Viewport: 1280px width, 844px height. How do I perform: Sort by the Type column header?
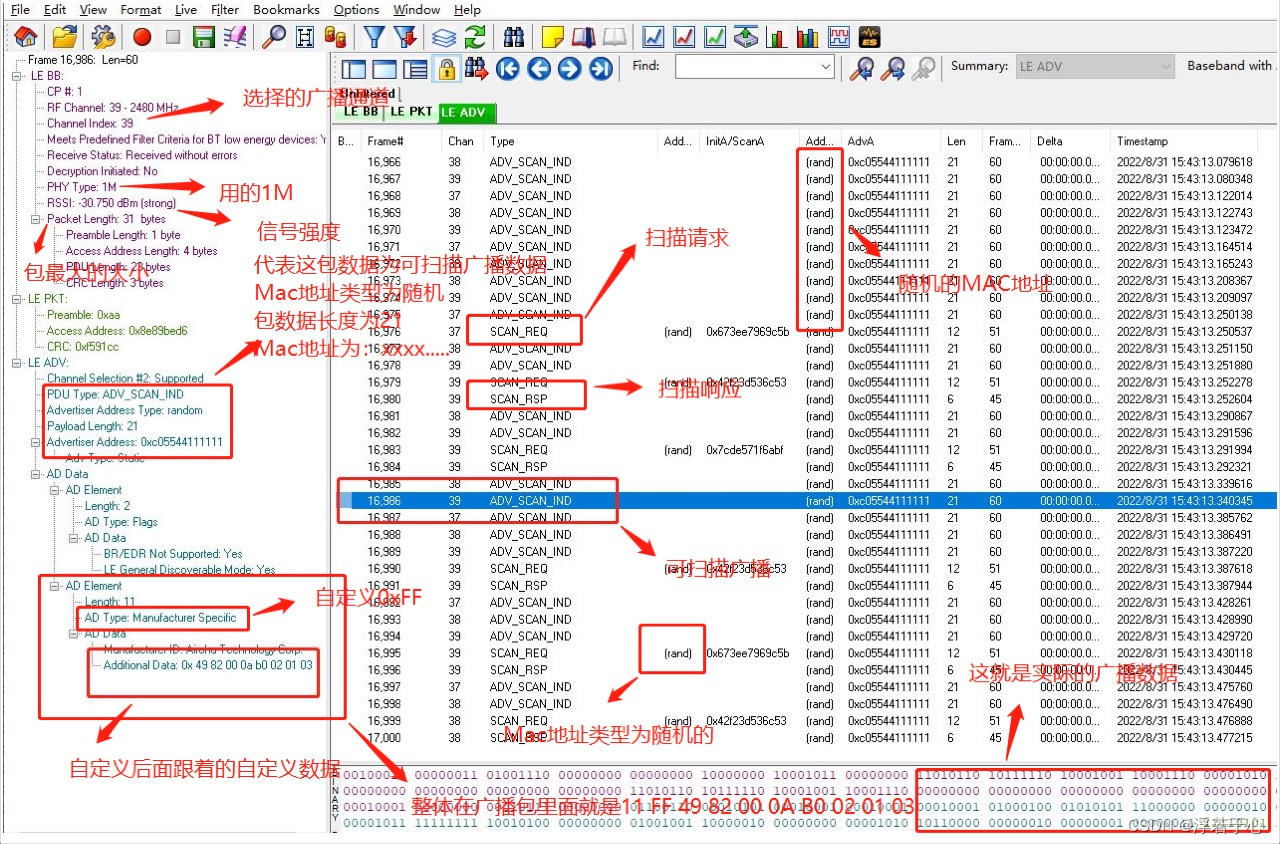pyautogui.click(x=571, y=141)
